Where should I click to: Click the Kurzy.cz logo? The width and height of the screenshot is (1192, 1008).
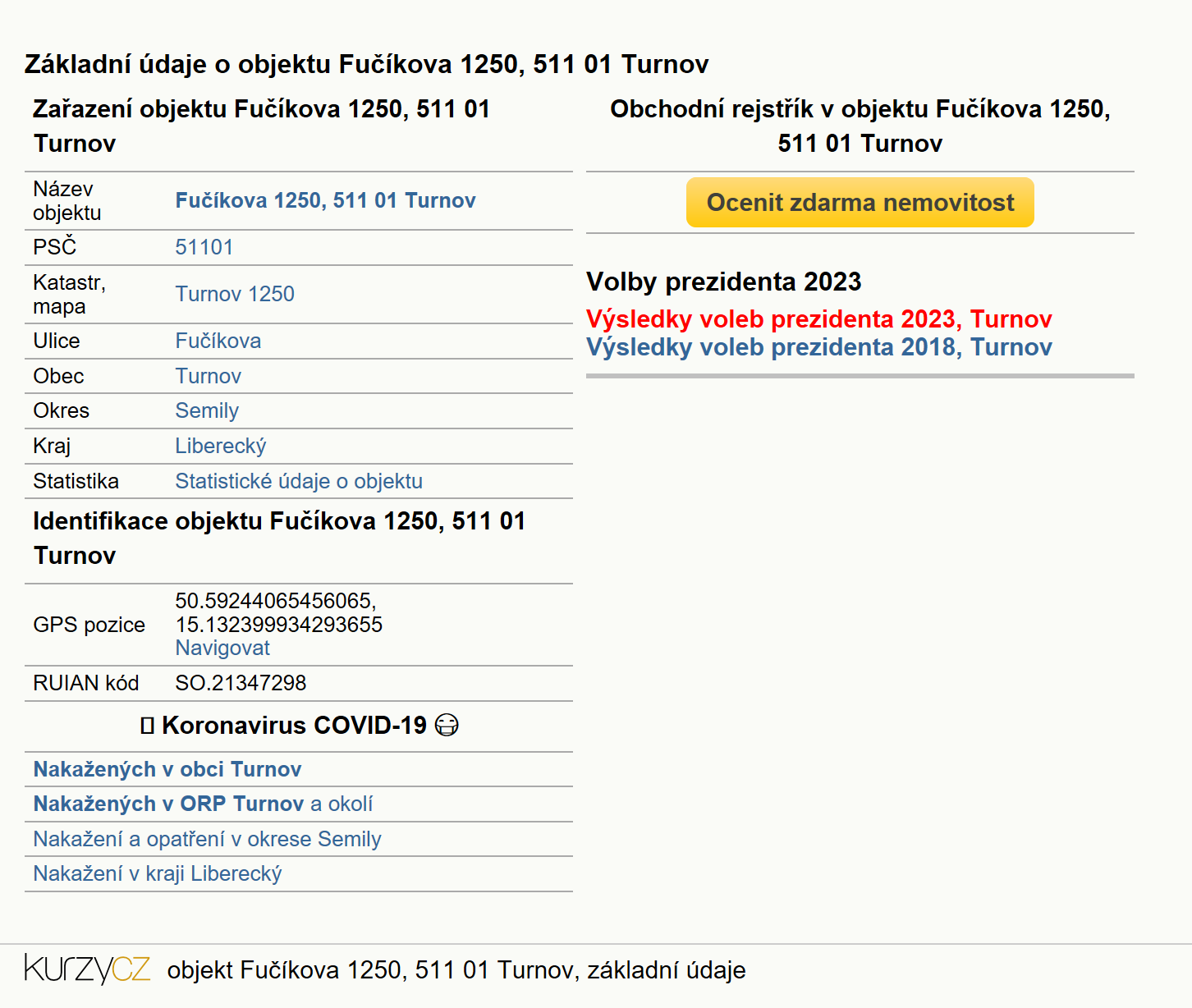[x=88, y=969]
